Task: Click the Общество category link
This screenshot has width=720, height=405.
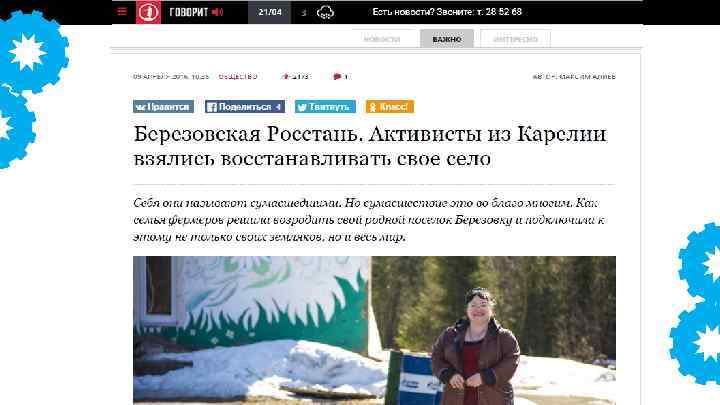Action: pyautogui.click(x=238, y=77)
